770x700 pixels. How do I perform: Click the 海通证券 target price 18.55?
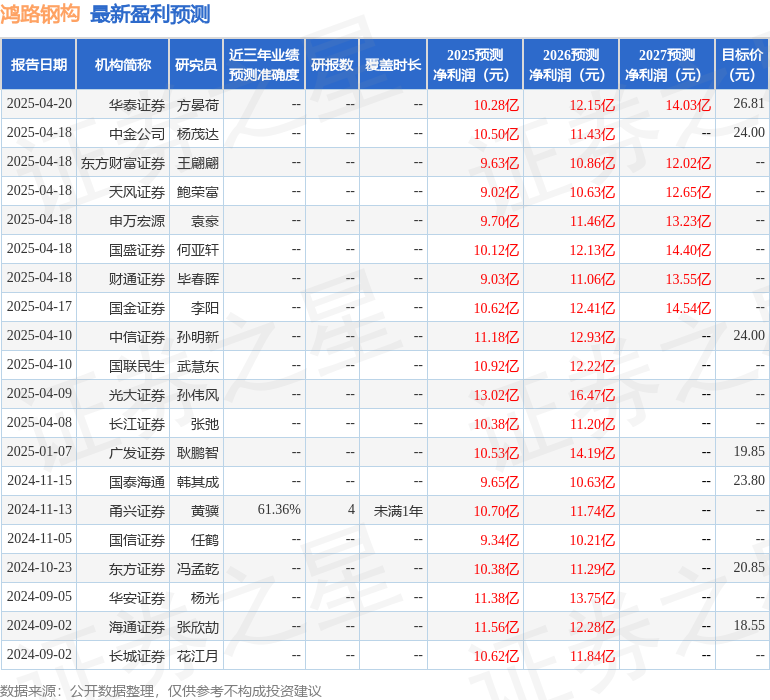click(748, 626)
